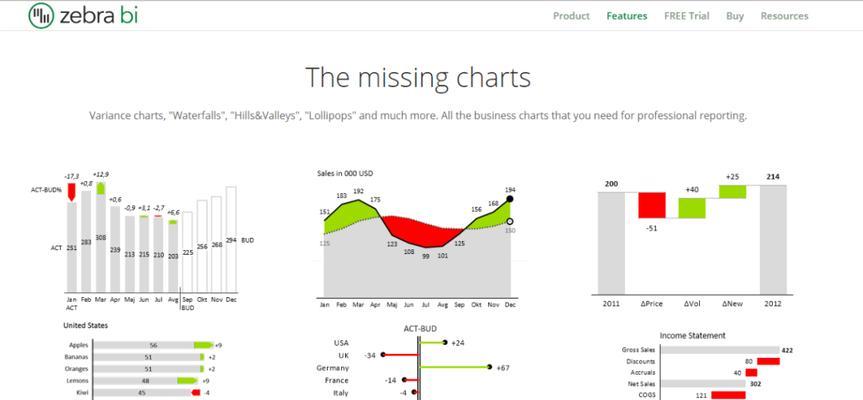Click the USA +24 lollipop marker
Image resolution: width=863 pixels, height=400 pixels.
[445, 343]
